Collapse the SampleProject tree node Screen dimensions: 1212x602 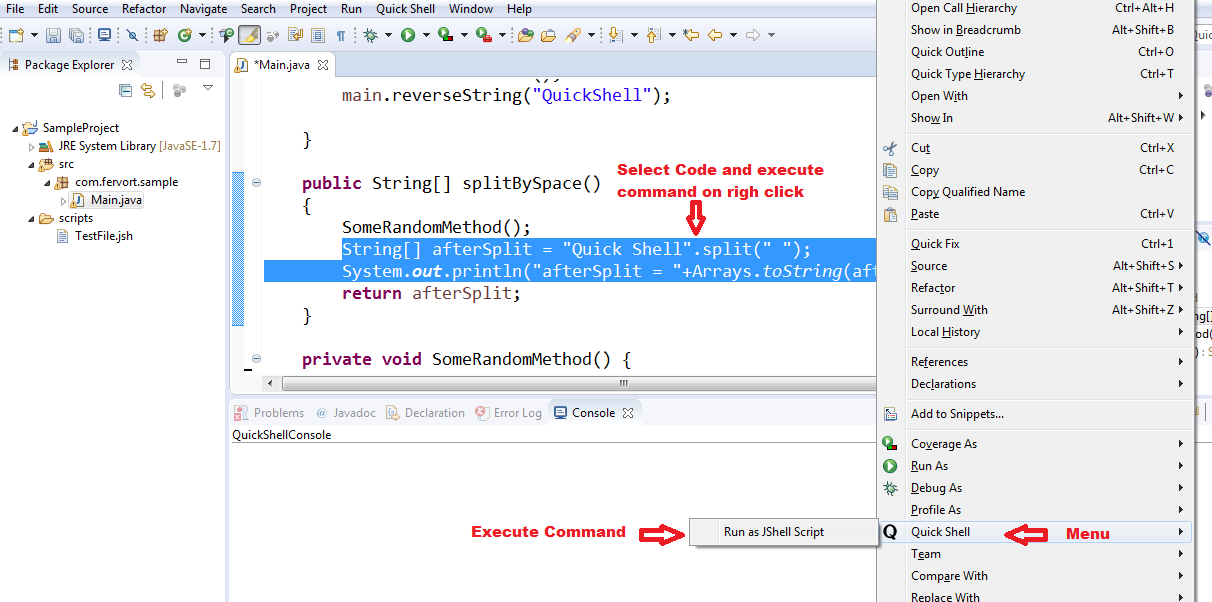[17, 128]
